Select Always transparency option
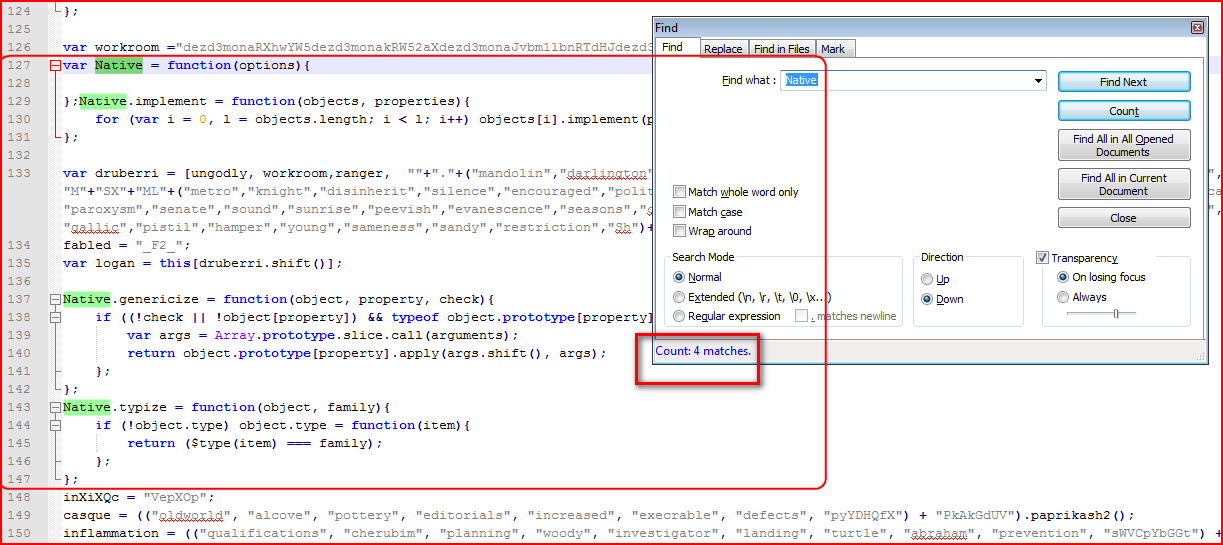This screenshot has width=1223, height=545. pos(1063,297)
